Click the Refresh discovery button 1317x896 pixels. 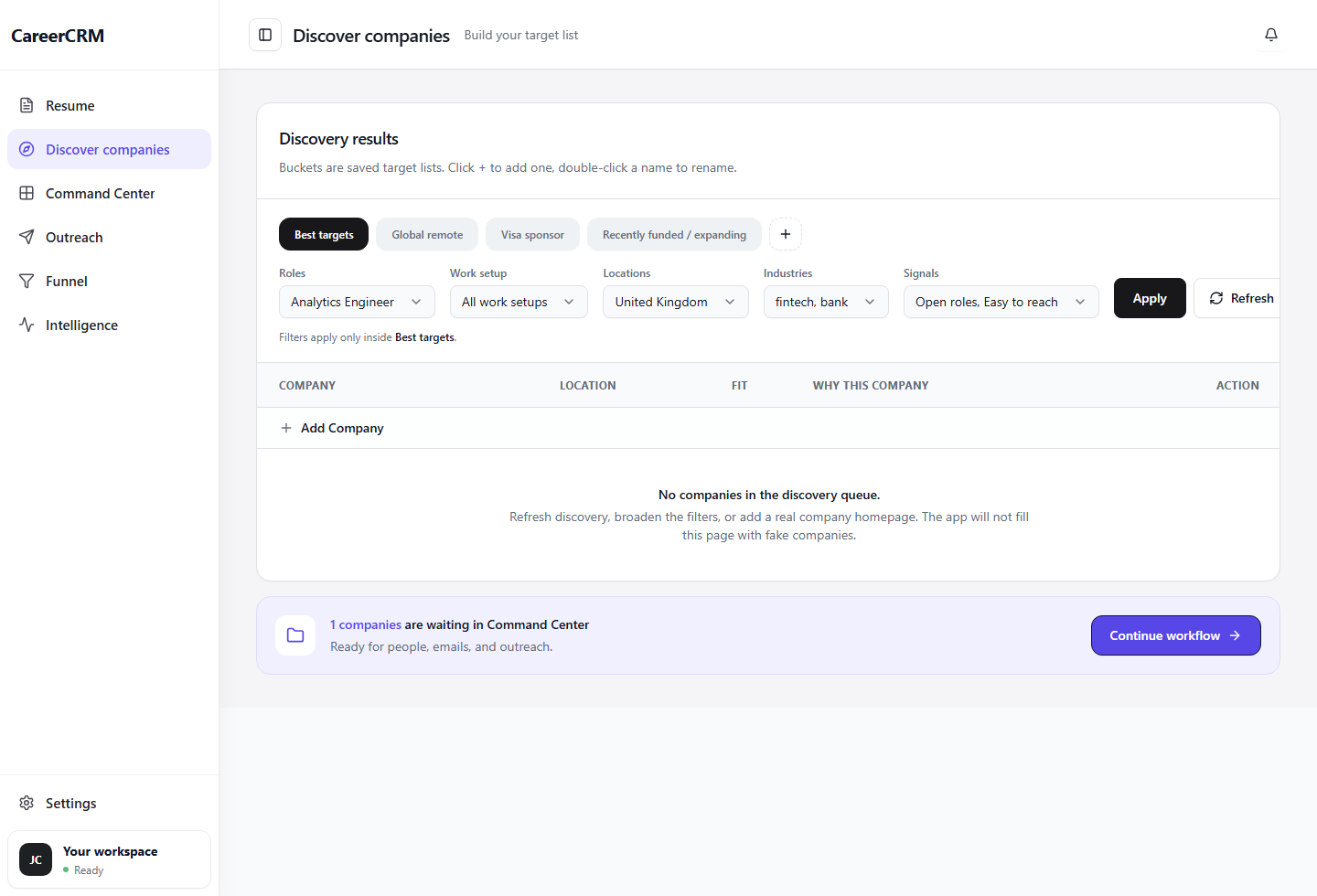[x=1237, y=298]
